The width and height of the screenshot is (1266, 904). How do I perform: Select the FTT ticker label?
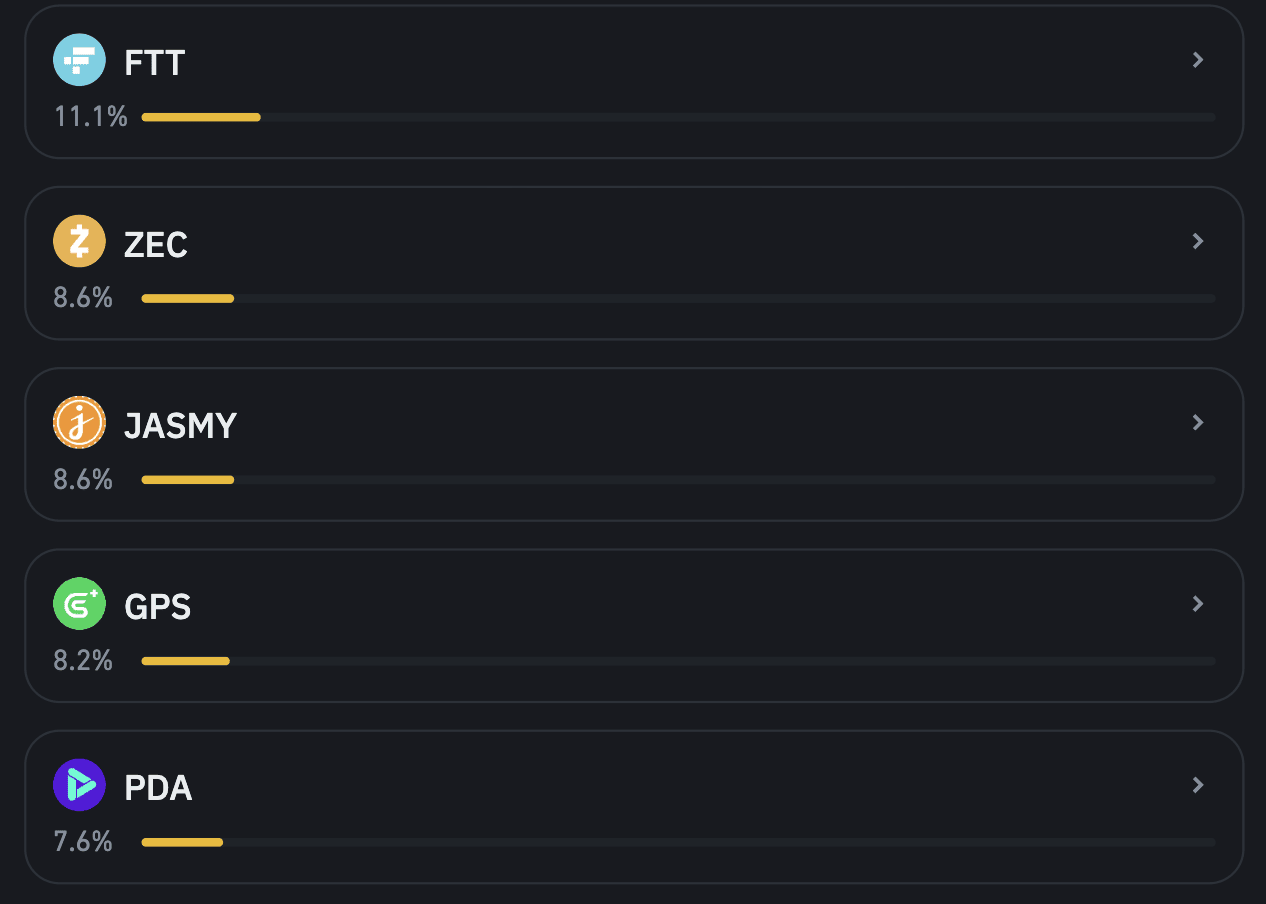tap(155, 64)
